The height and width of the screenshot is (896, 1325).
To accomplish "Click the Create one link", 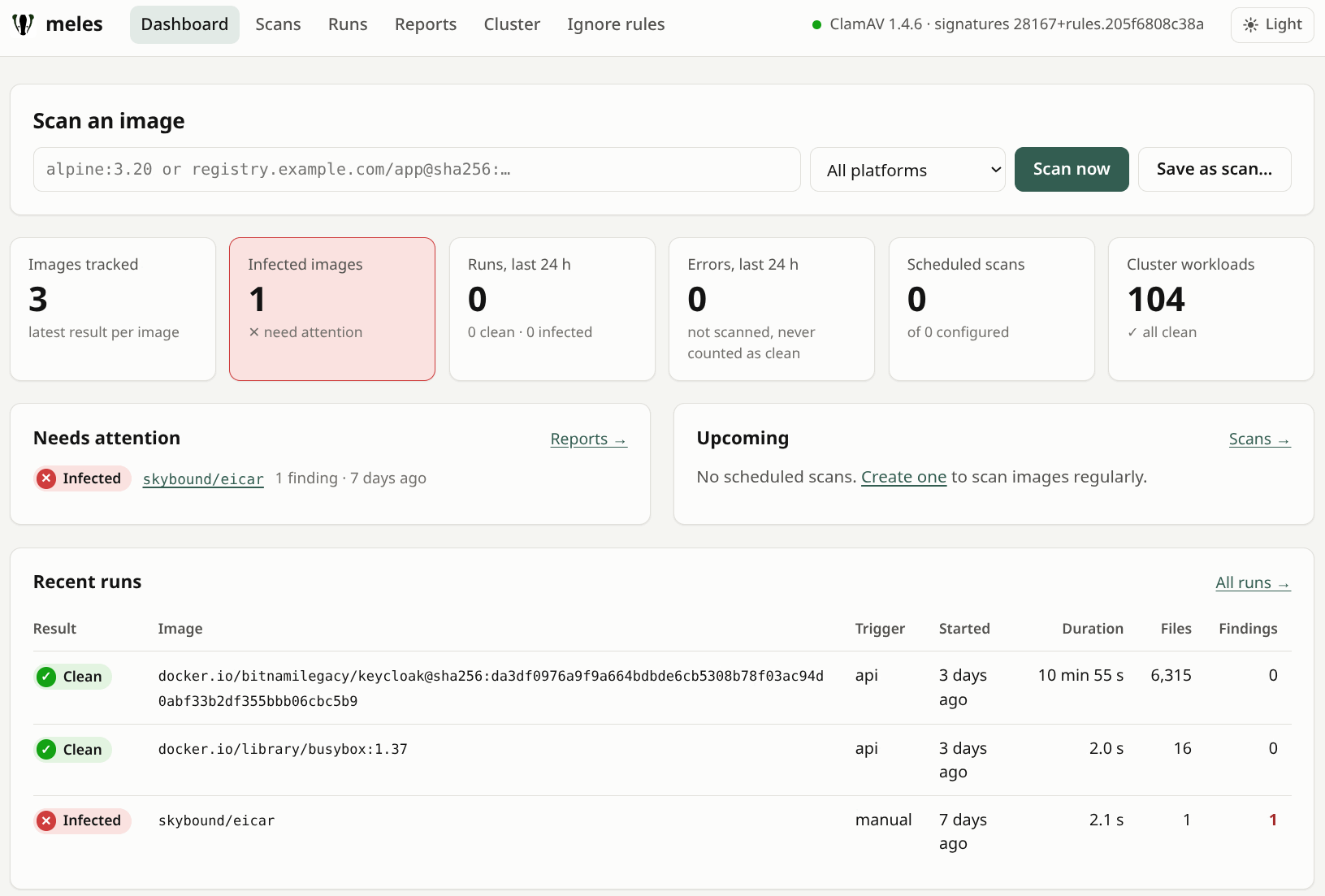I will [903, 477].
